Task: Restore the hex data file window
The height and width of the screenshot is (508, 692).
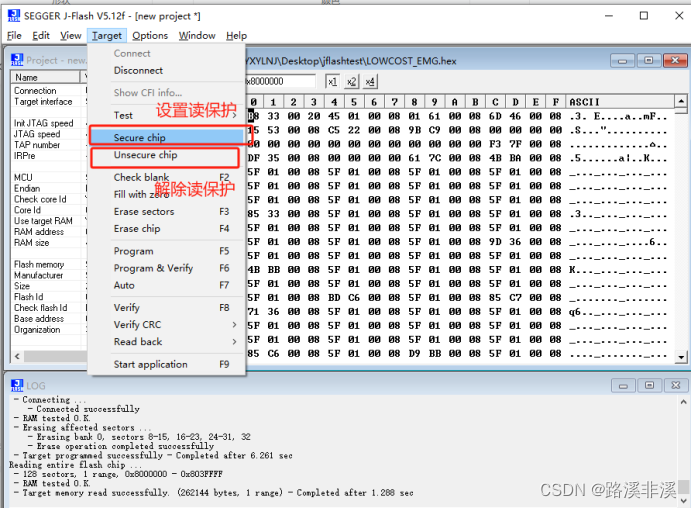Action: [648, 60]
